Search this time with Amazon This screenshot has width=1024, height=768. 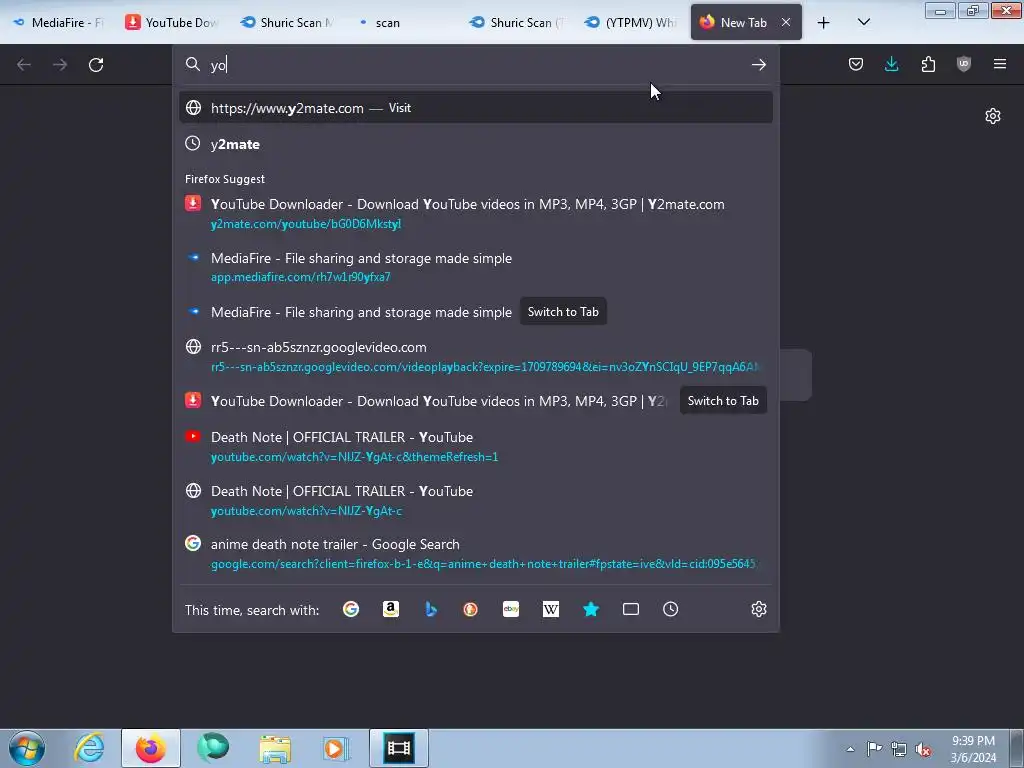(x=391, y=609)
